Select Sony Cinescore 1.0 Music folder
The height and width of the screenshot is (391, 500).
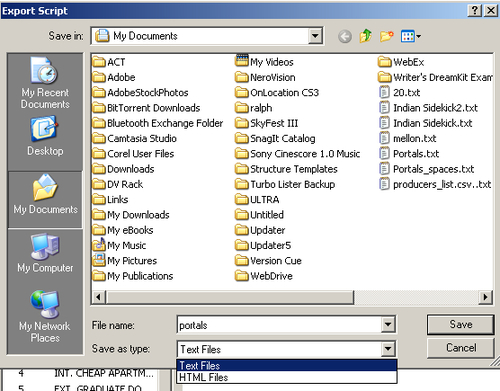298,154
